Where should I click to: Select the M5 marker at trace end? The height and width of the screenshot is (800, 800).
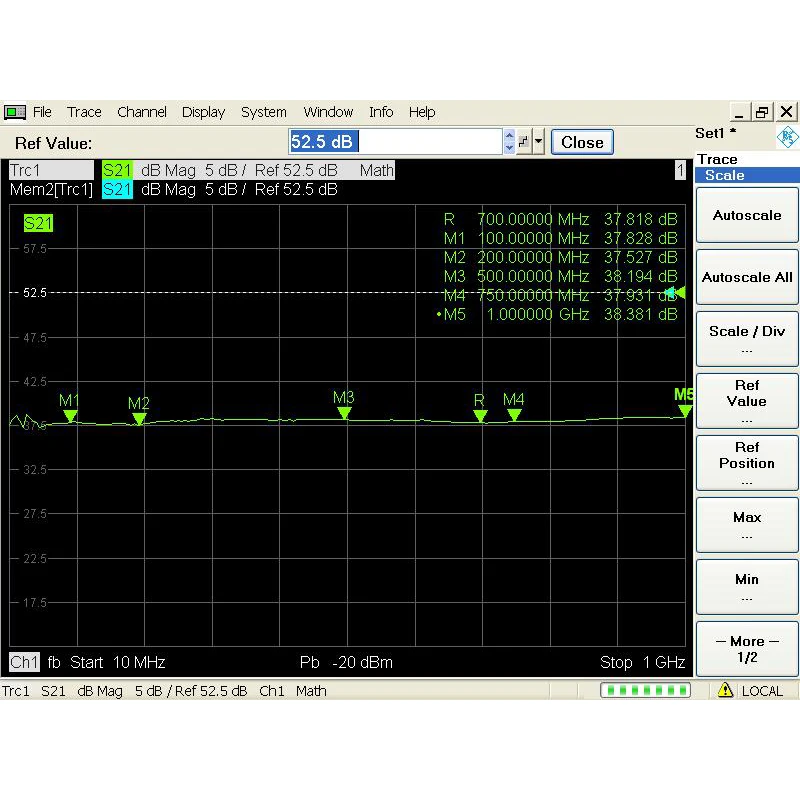(x=685, y=410)
